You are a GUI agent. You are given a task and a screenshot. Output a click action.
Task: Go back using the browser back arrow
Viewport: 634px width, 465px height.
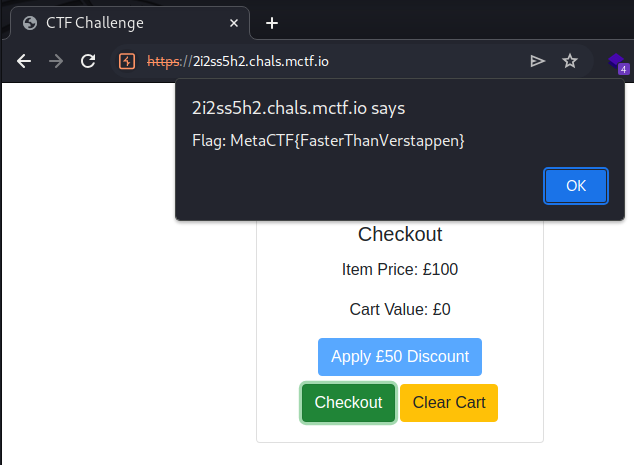[24, 61]
